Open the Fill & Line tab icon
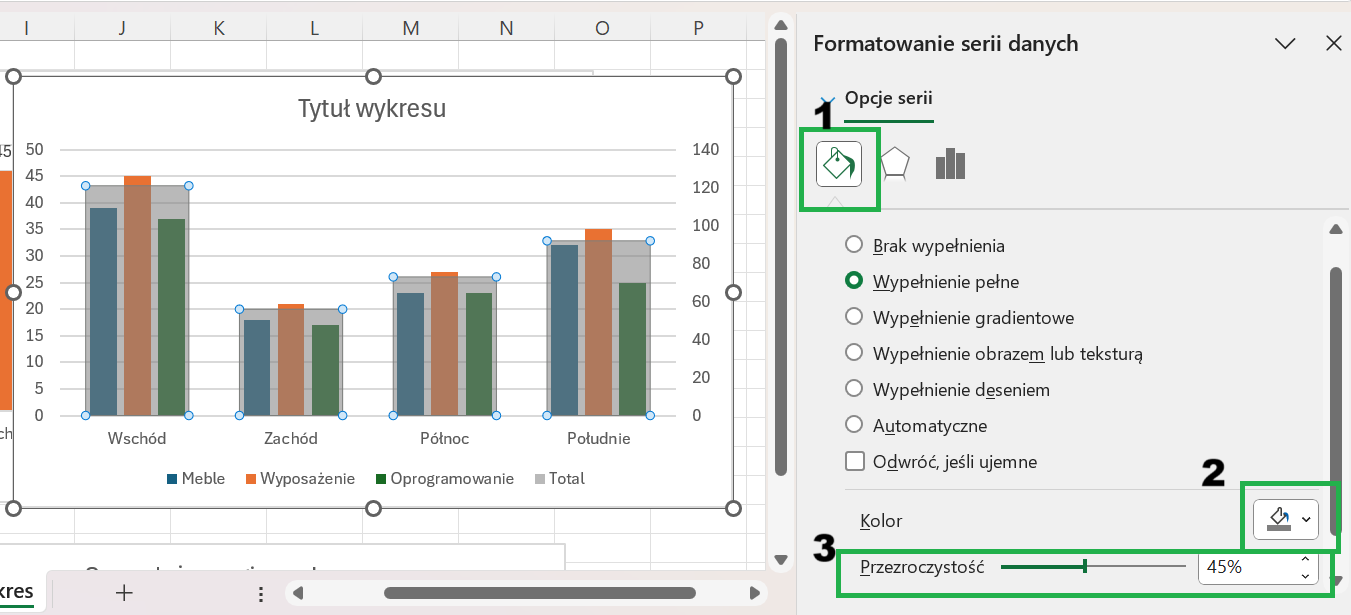The width and height of the screenshot is (1351, 615). pos(839,164)
